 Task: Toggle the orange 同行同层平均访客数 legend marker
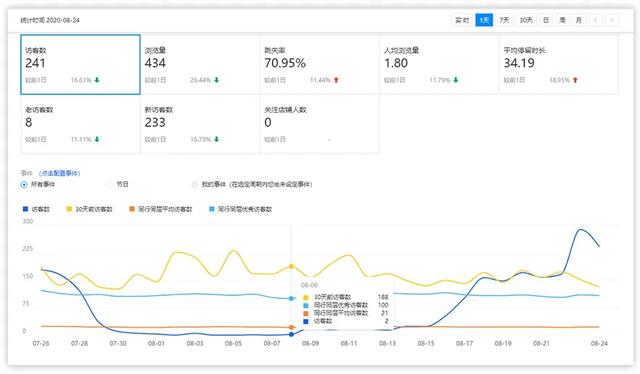coord(132,209)
